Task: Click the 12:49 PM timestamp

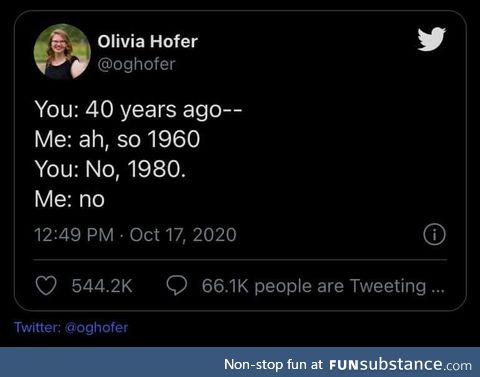Action: click(74, 235)
